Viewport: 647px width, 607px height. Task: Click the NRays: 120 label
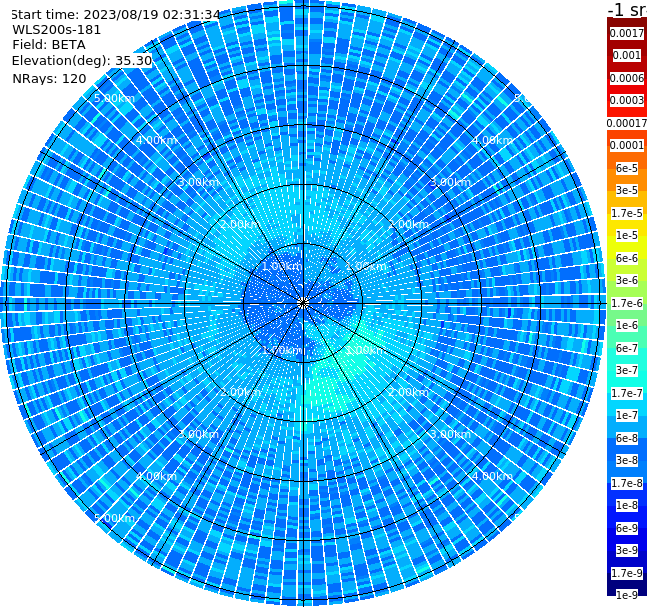pos(49,78)
